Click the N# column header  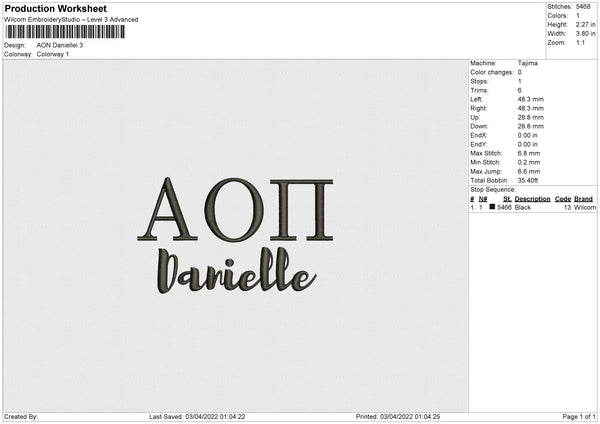pyautogui.click(x=483, y=199)
